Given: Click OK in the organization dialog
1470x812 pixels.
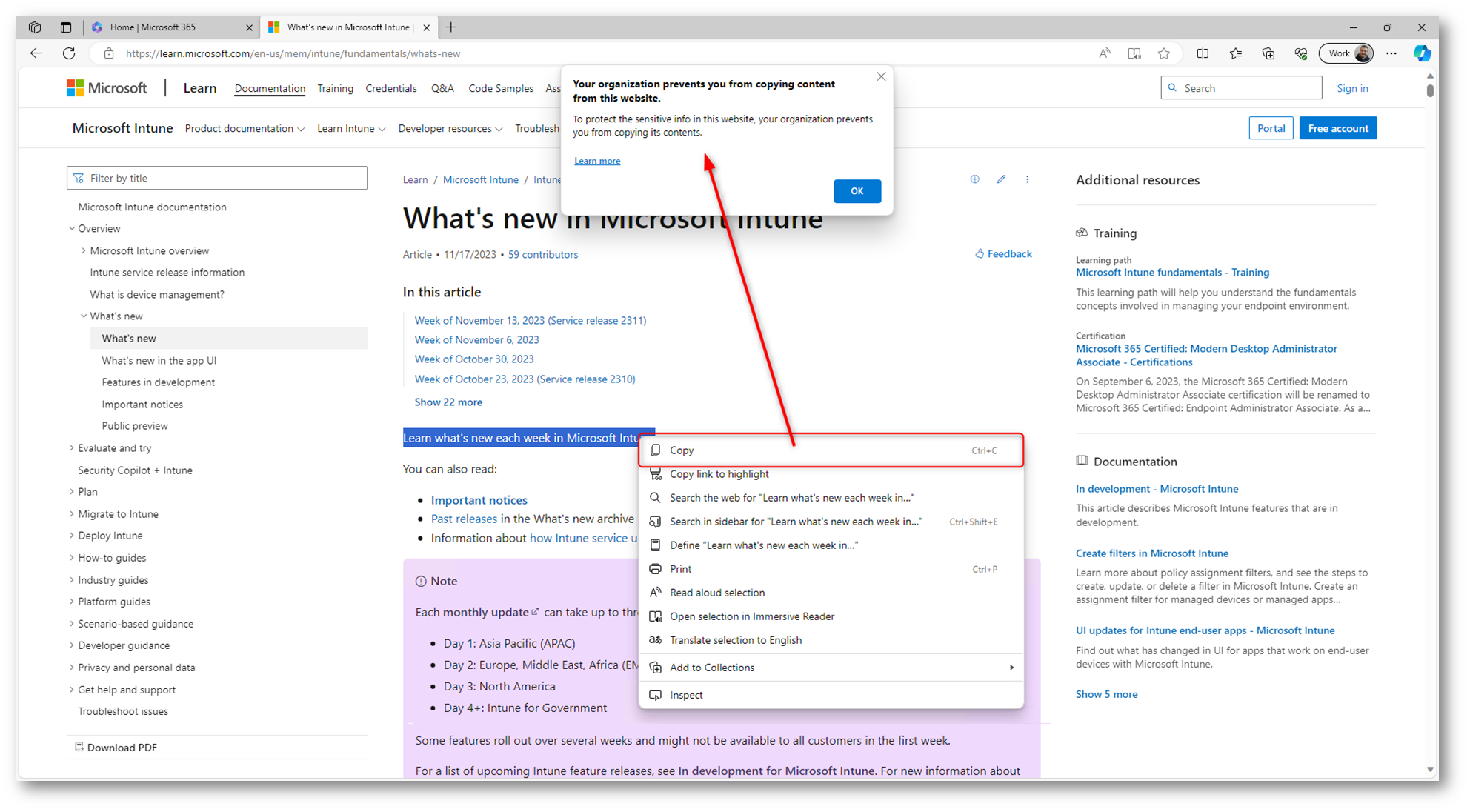Looking at the screenshot, I should point(857,191).
